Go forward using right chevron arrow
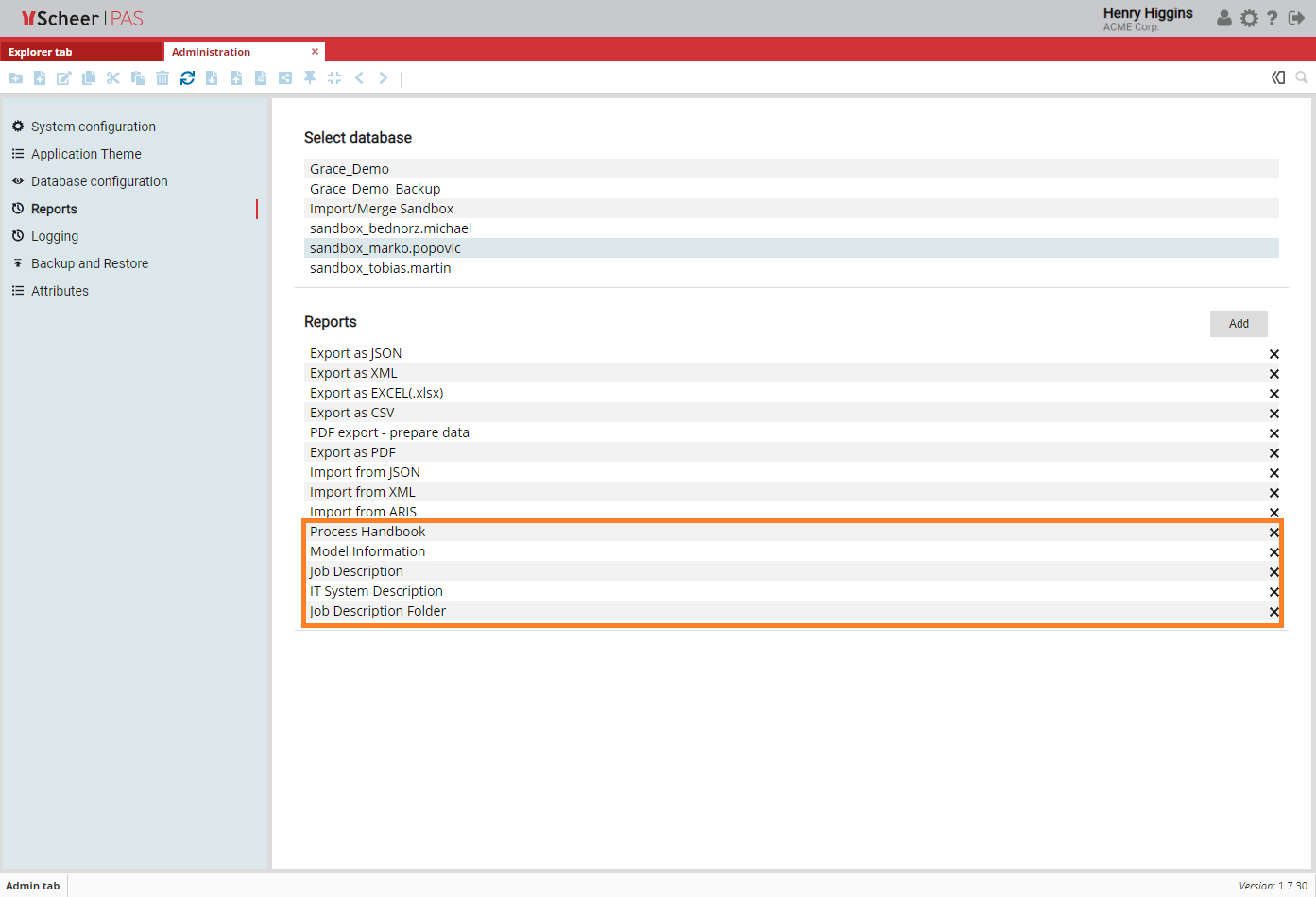Viewport: 1316px width, 897px height. [384, 78]
